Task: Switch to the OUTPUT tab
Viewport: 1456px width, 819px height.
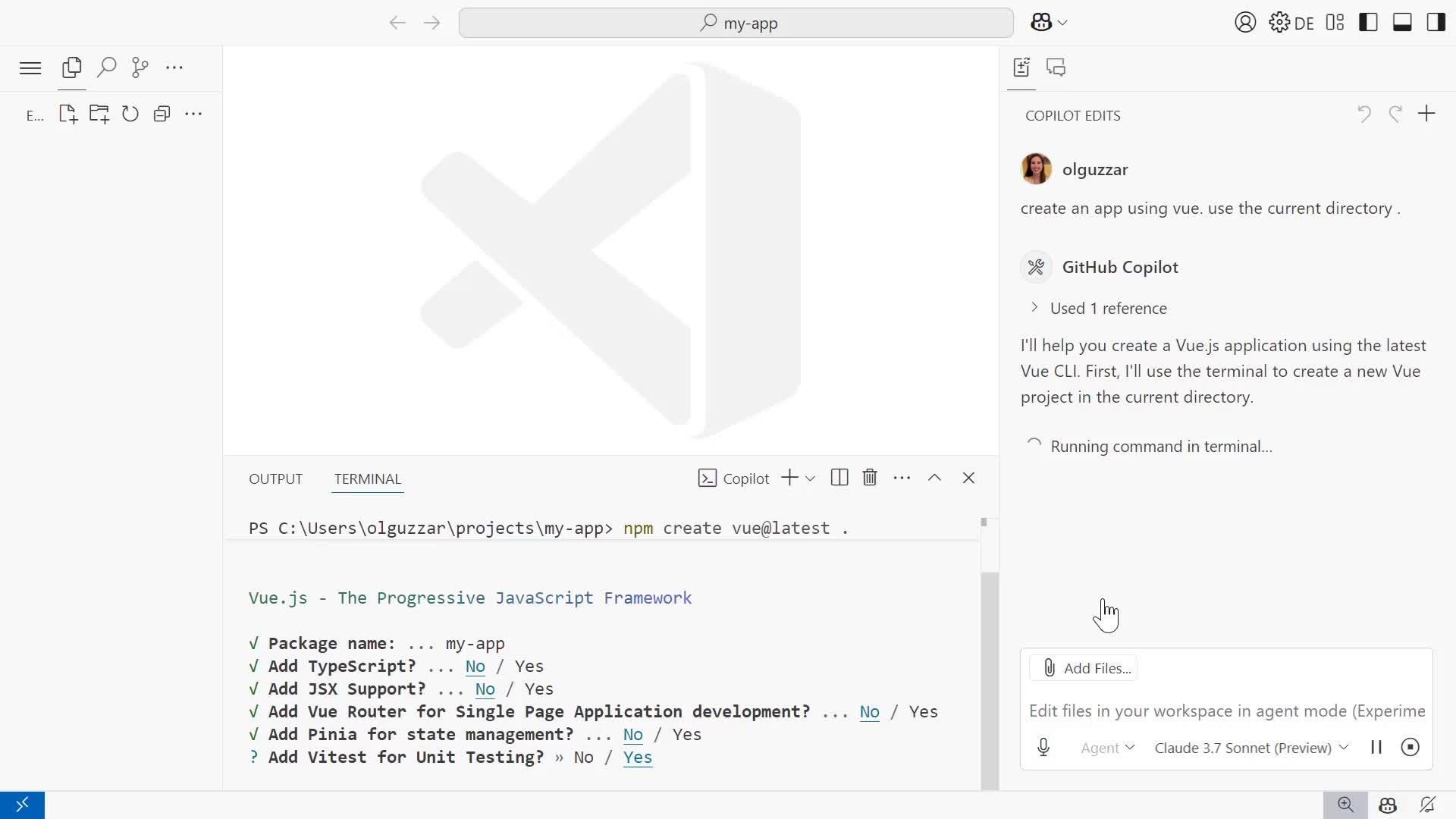Action: [x=275, y=479]
